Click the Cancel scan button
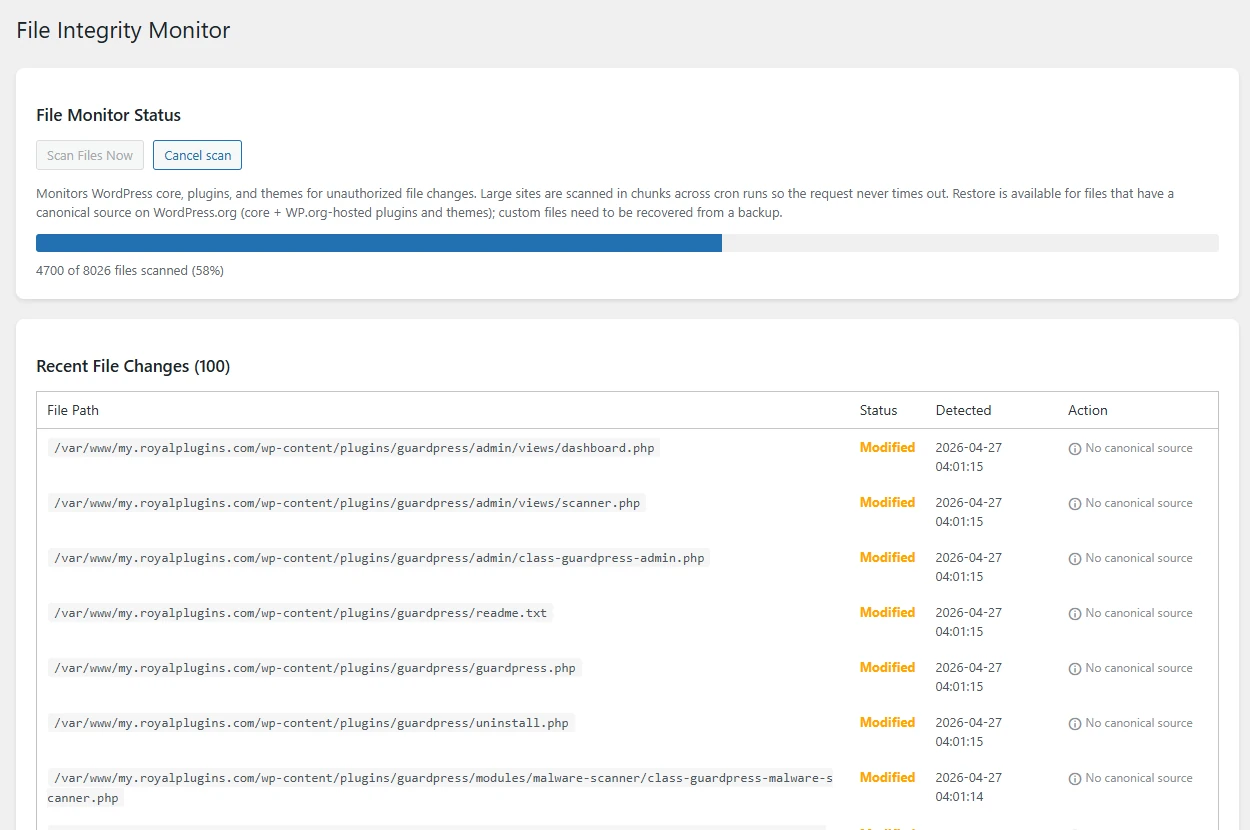 (197, 155)
